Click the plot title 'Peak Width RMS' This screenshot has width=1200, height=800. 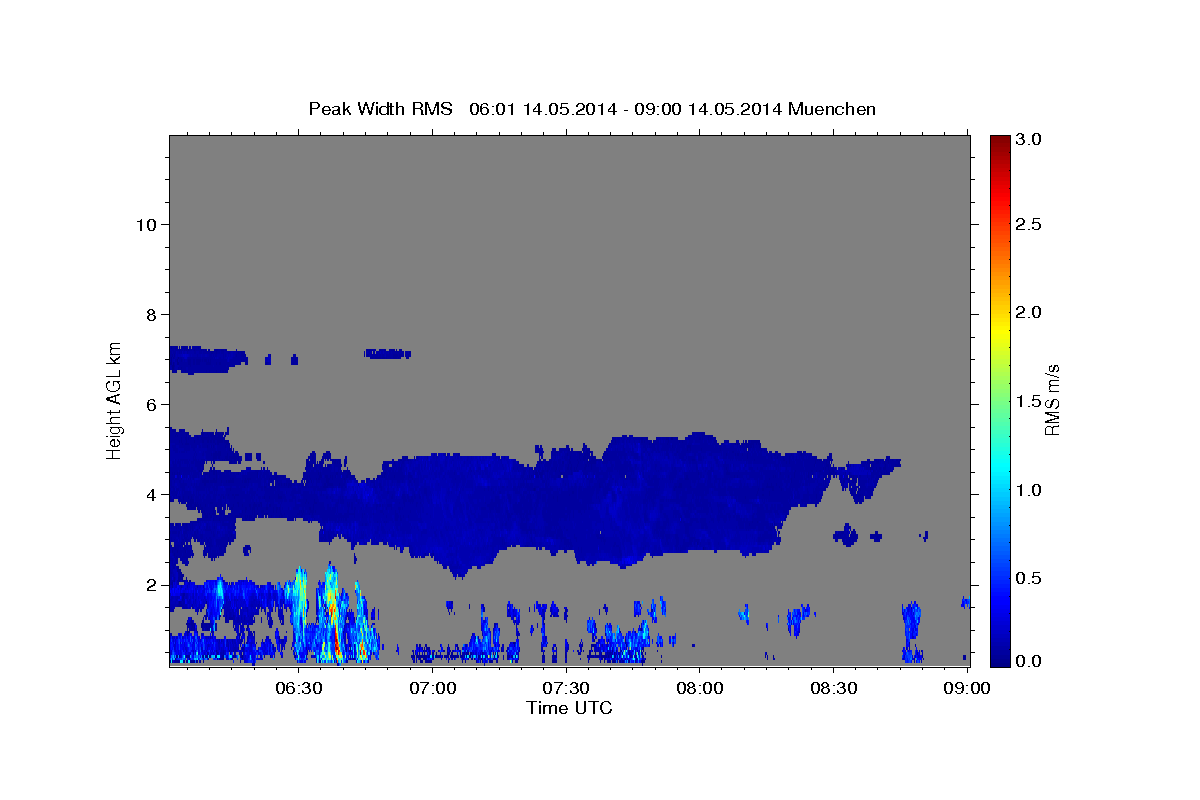click(381, 108)
